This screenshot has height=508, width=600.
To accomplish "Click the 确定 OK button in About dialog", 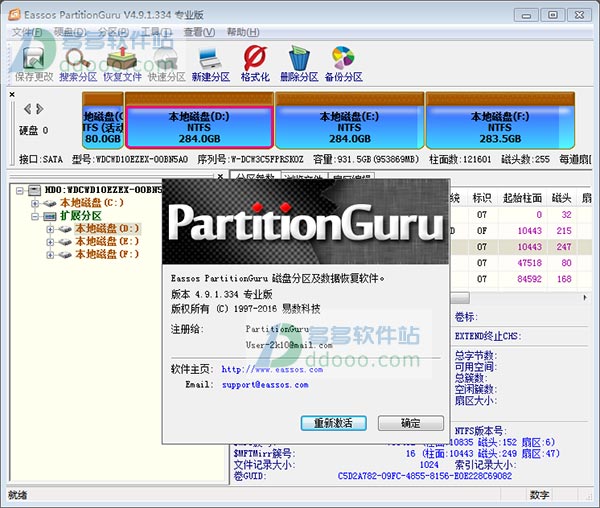I will point(411,423).
